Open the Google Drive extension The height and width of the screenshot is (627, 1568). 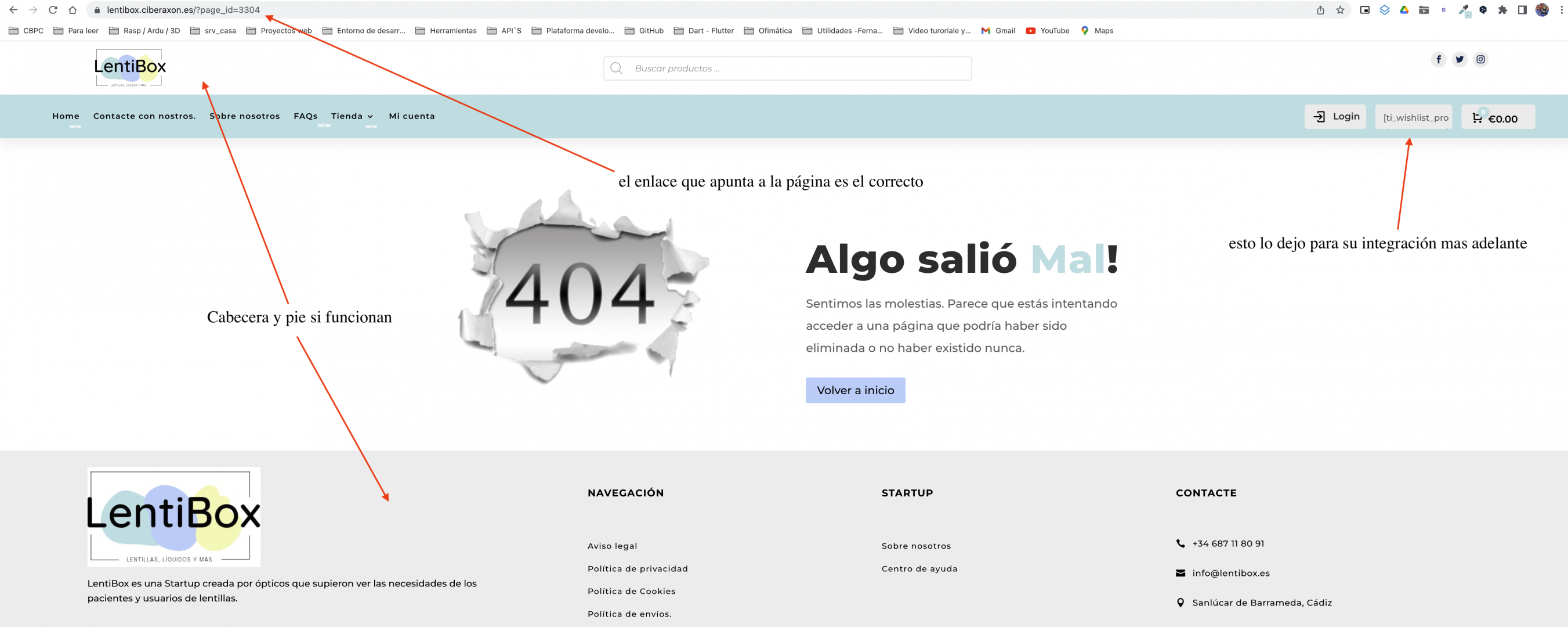click(x=1404, y=10)
